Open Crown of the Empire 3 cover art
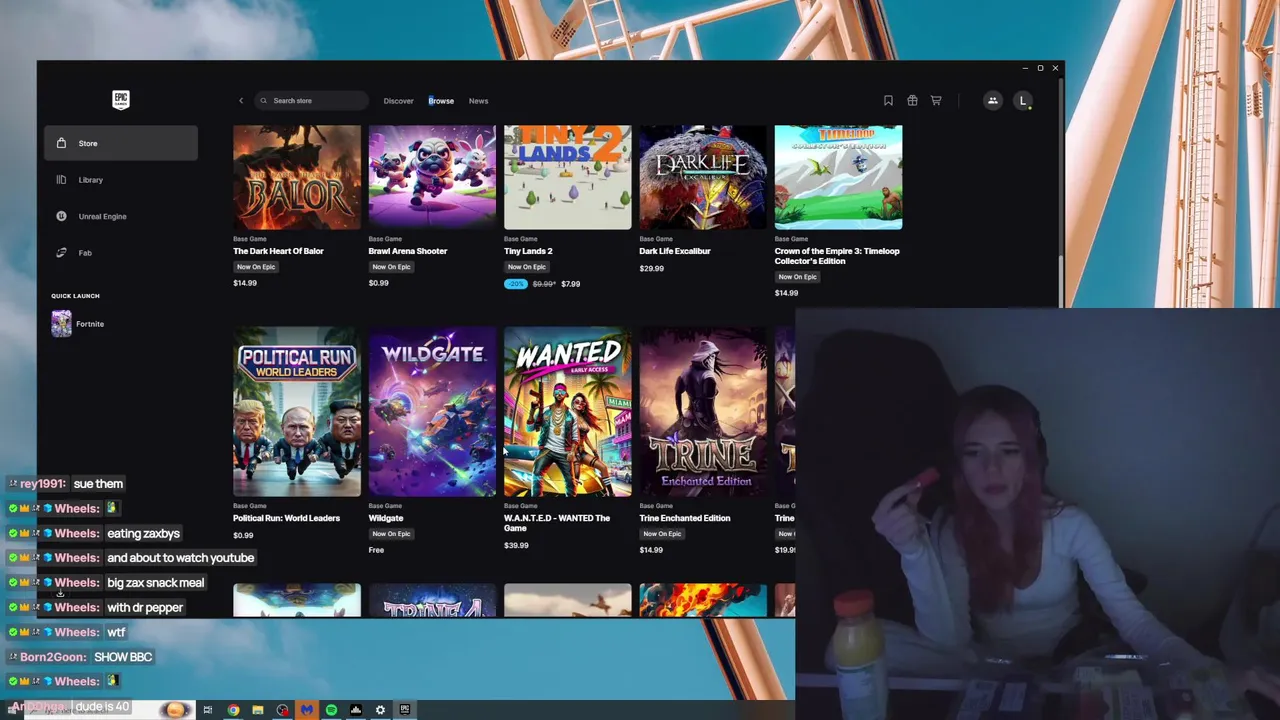1280x720 pixels. [x=838, y=177]
